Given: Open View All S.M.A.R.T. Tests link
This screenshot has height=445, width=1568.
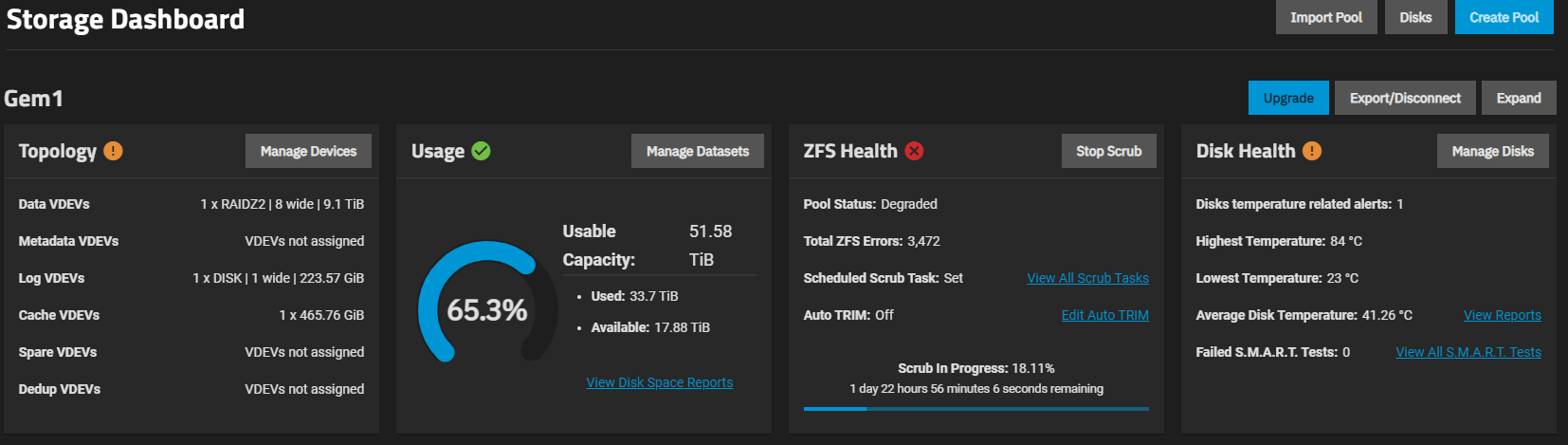Looking at the screenshot, I should click(1468, 352).
